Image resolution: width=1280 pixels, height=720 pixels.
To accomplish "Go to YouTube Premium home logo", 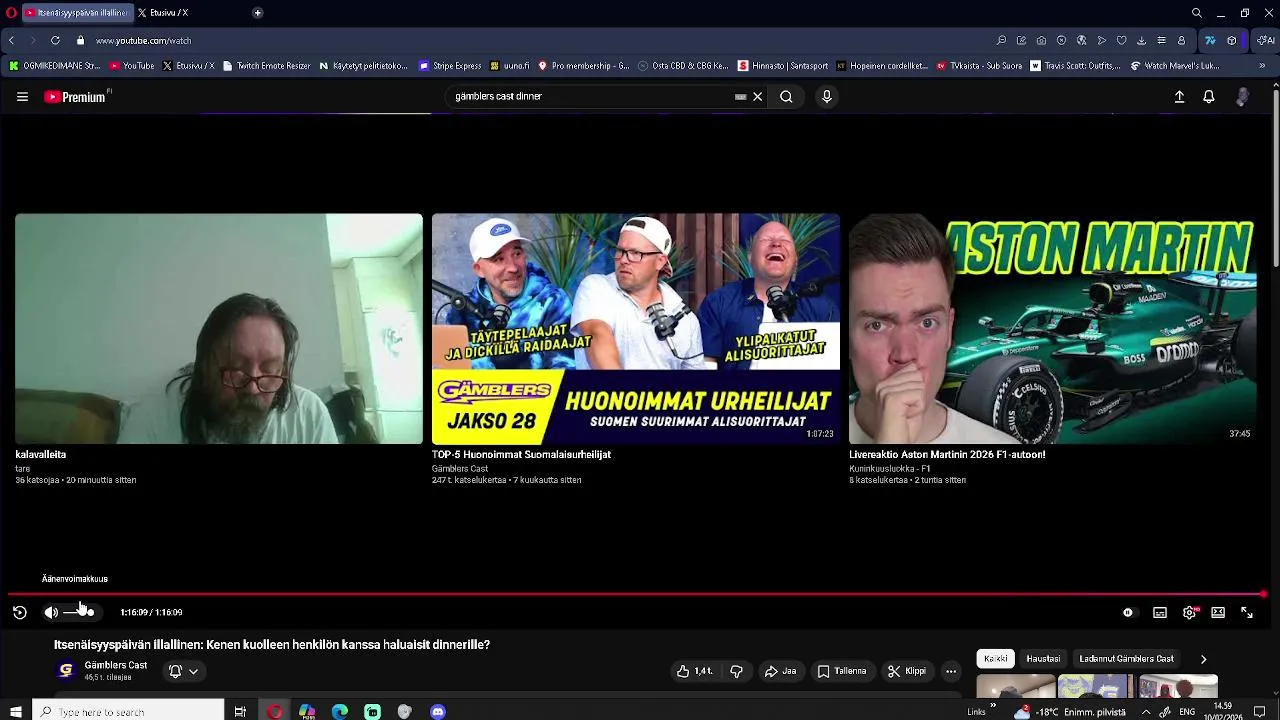I will click(x=77, y=97).
